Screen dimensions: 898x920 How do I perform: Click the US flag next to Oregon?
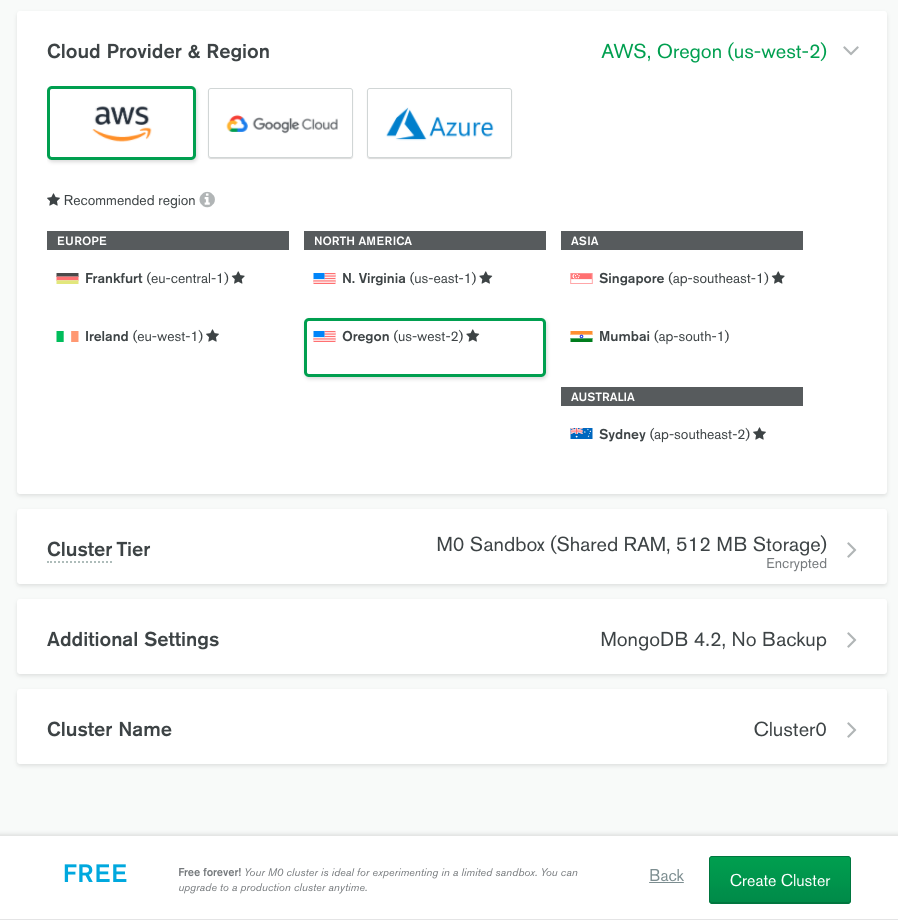[324, 337]
